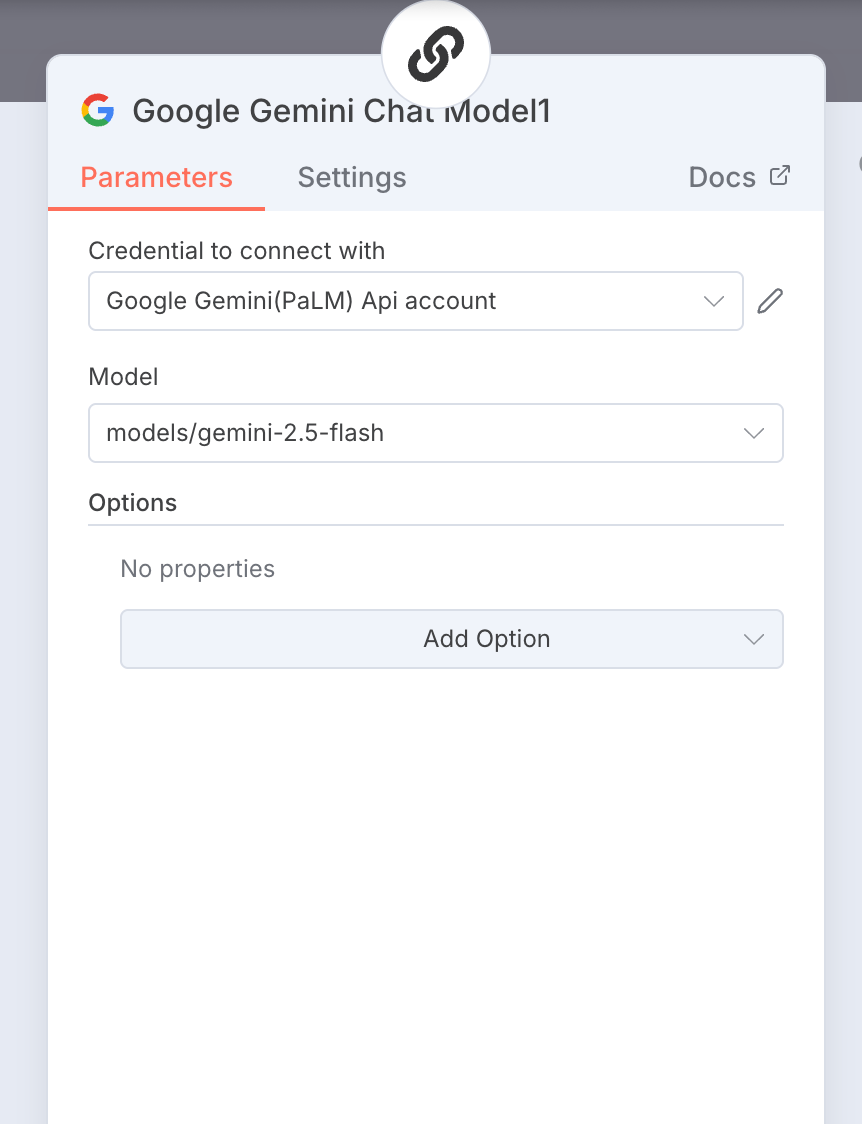Expand the Model dropdown chevron
The width and height of the screenshot is (862, 1124).
[754, 433]
